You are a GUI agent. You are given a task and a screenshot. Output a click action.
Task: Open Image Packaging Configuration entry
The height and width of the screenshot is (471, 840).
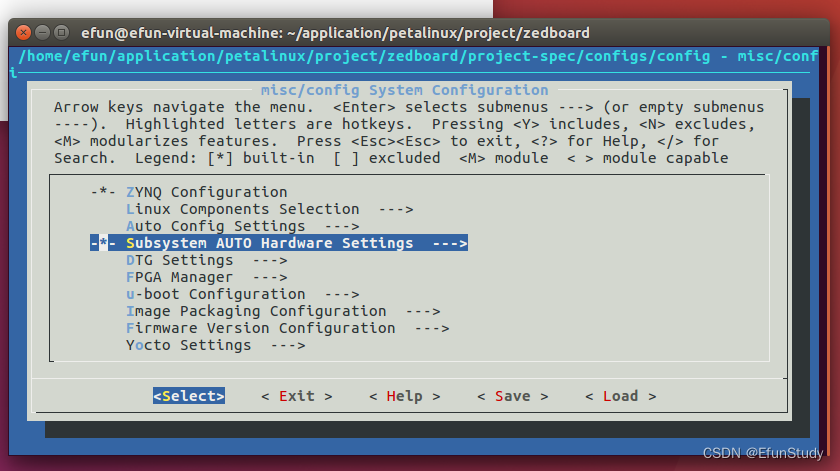[283, 311]
